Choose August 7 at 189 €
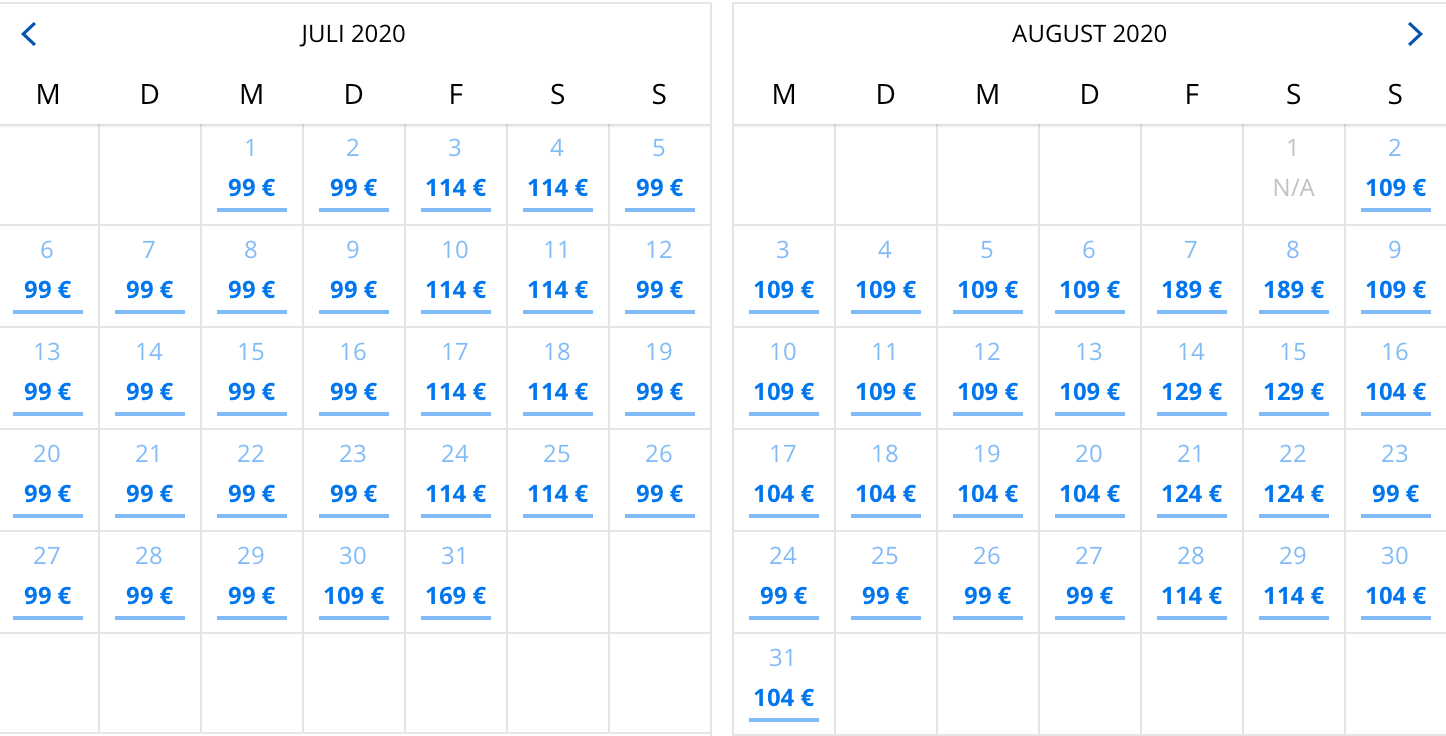Viewport: 1446px width, 736px height. coord(1191,277)
